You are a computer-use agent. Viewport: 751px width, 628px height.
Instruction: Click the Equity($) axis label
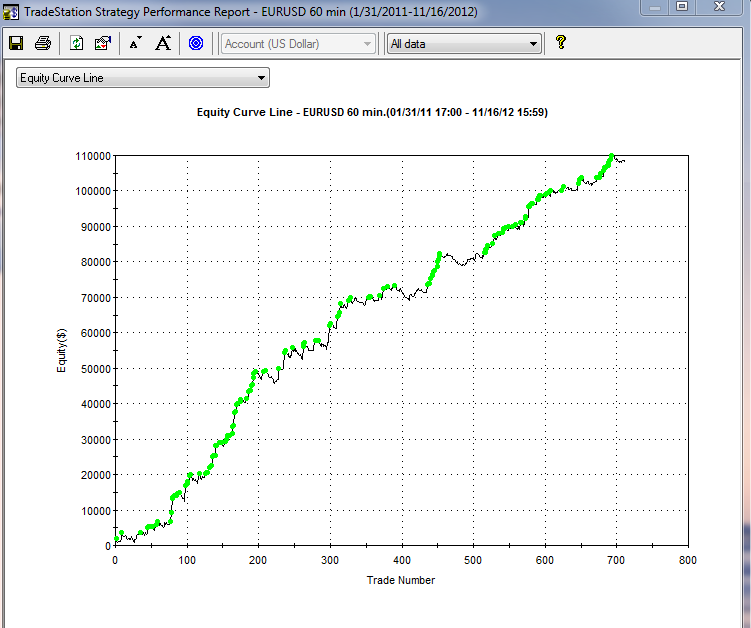[61, 351]
